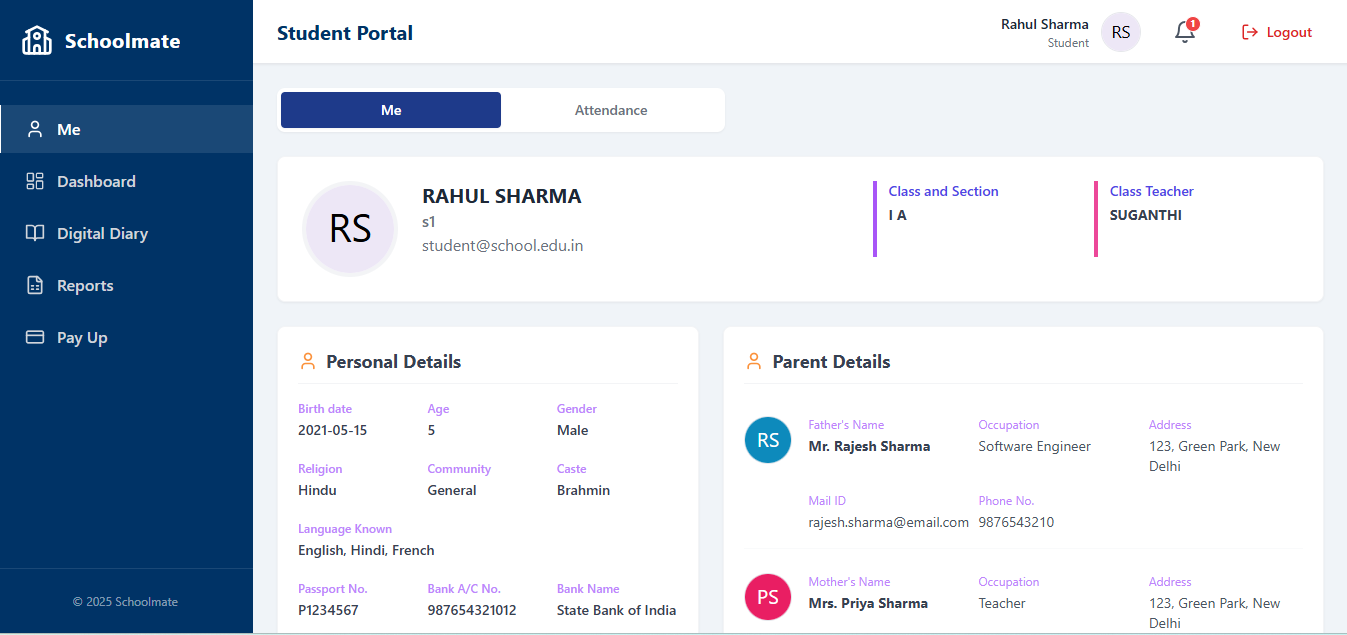
Task: Click the bank account number 987654321012
Action: tap(472, 610)
